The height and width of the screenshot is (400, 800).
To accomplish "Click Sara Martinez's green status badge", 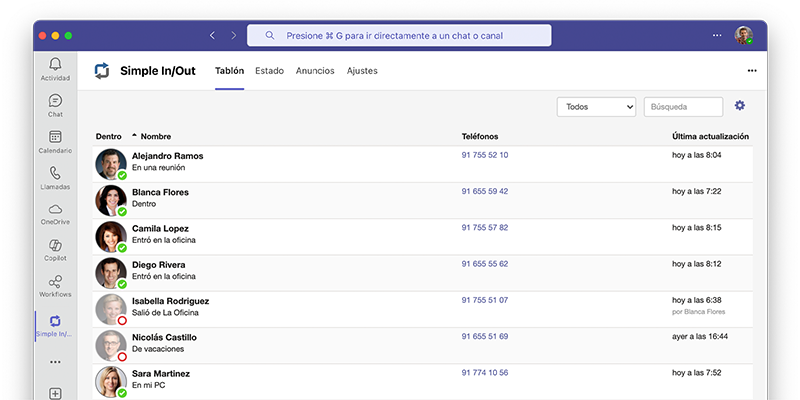I will click(122, 393).
